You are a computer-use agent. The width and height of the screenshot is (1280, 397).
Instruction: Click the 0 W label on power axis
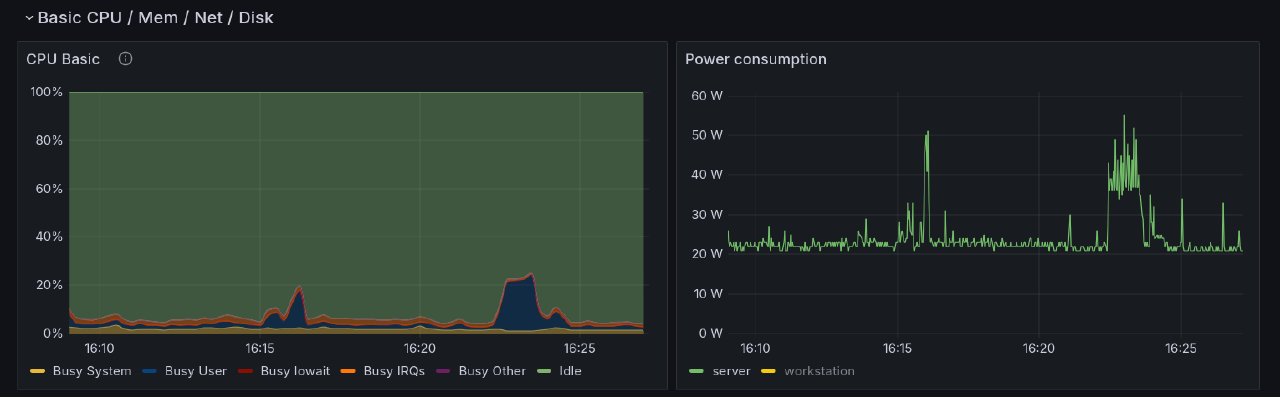click(x=711, y=332)
